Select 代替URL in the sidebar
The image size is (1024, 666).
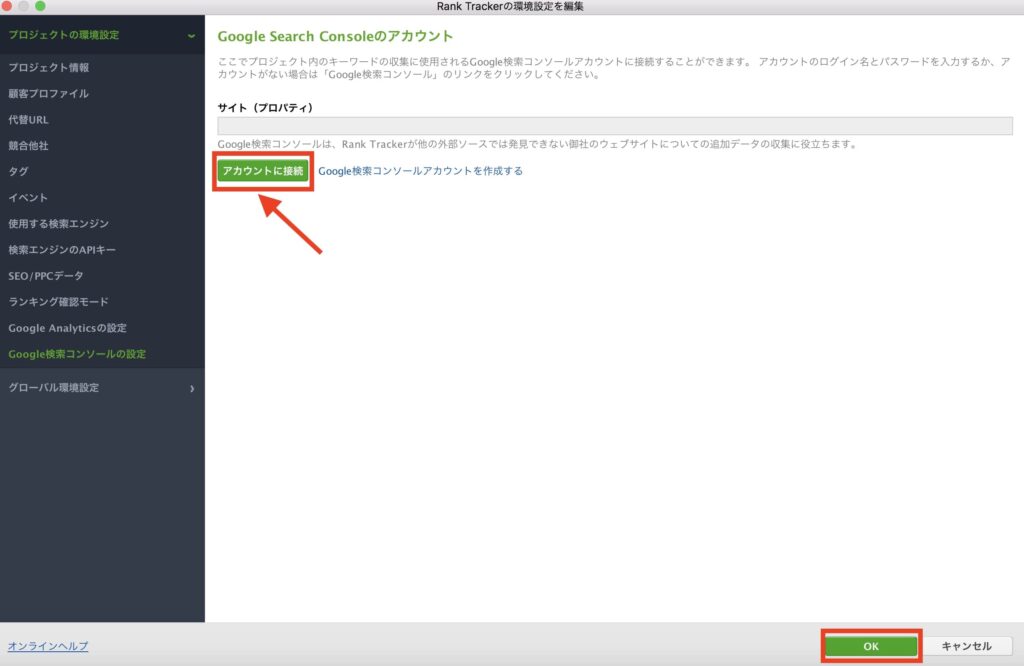[x=29, y=119]
